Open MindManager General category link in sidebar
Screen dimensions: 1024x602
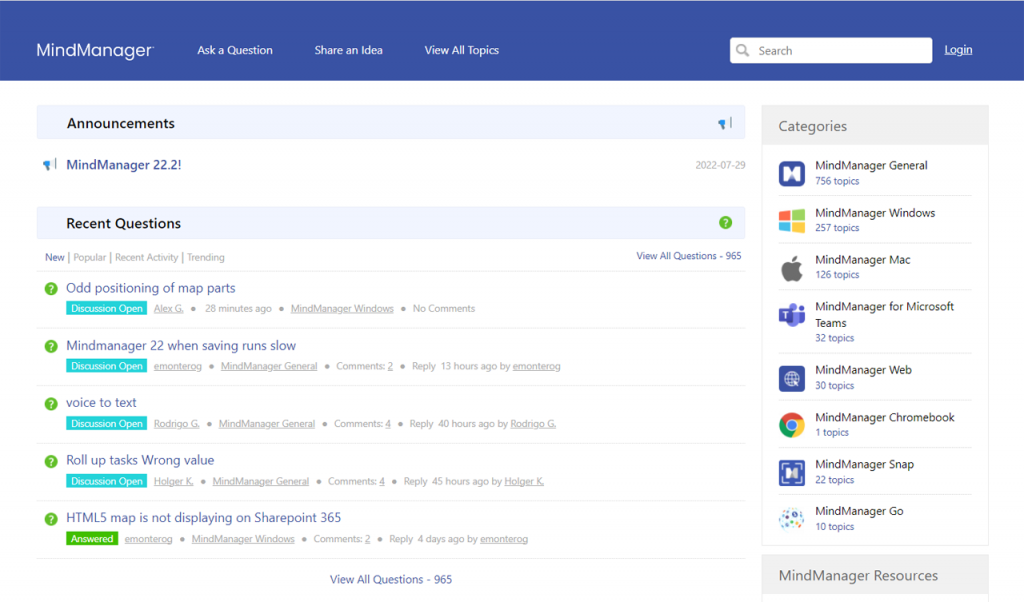pyautogui.click(x=871, y=165)
